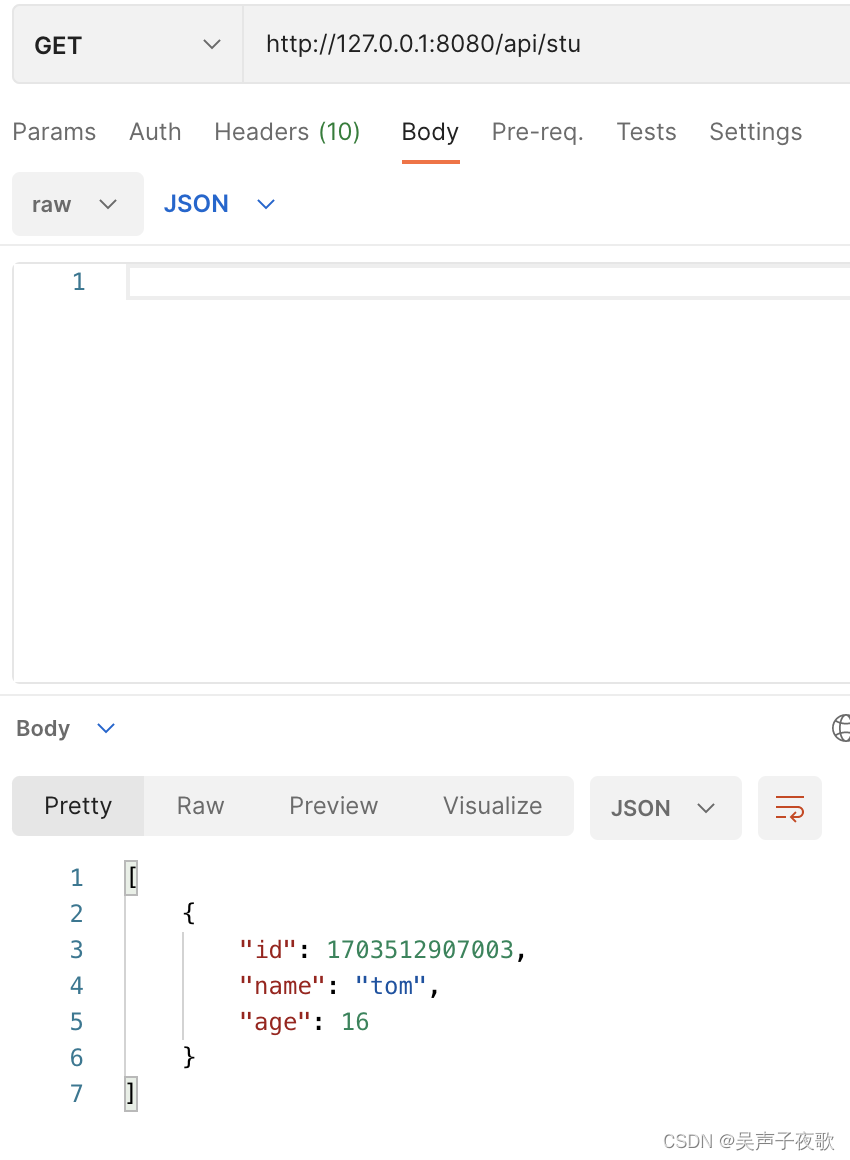
Task: Select the Visualize response view
Action: 493,806
